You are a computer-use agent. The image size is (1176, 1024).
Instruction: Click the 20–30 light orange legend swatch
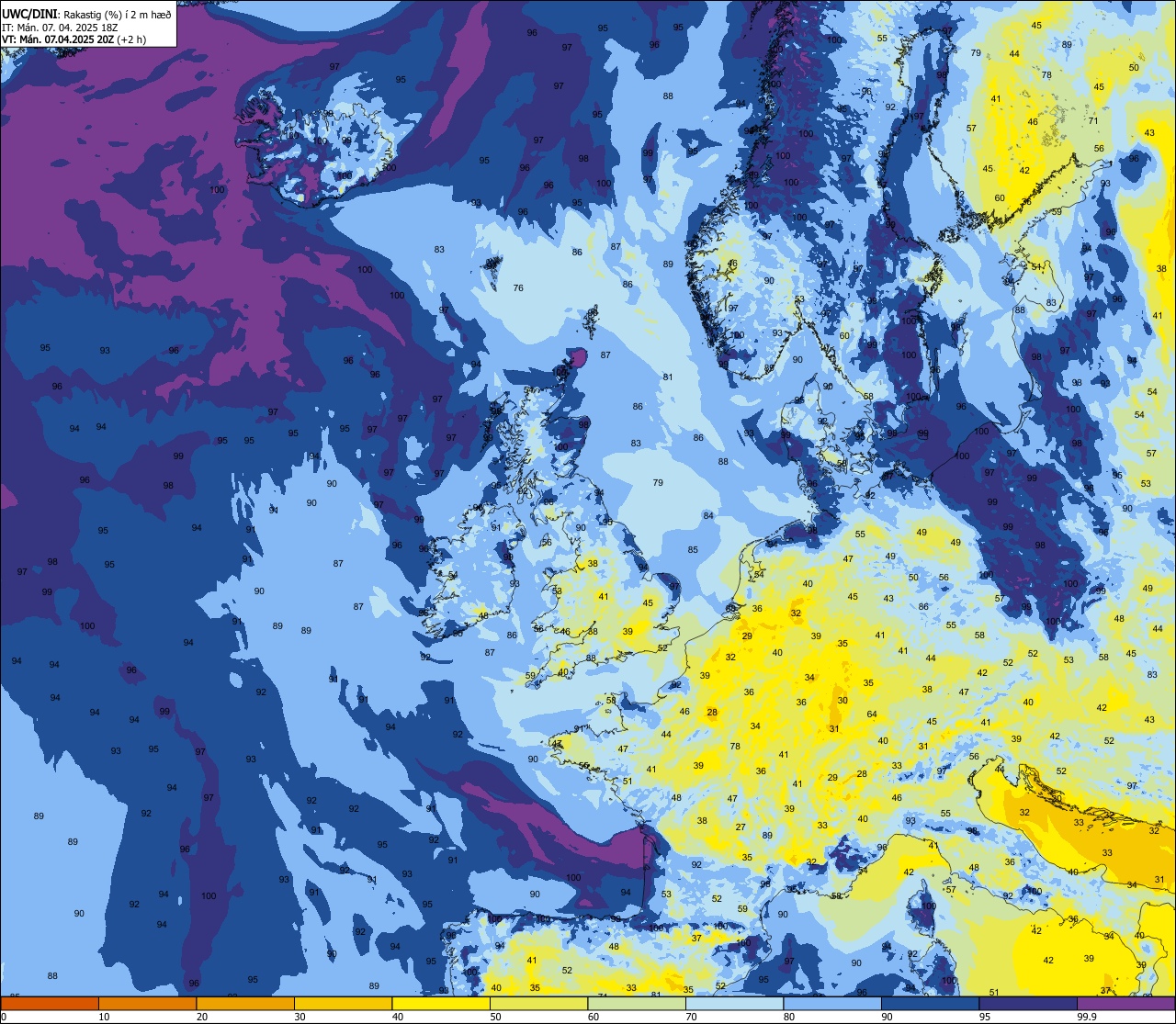(x=245, y=1003)
